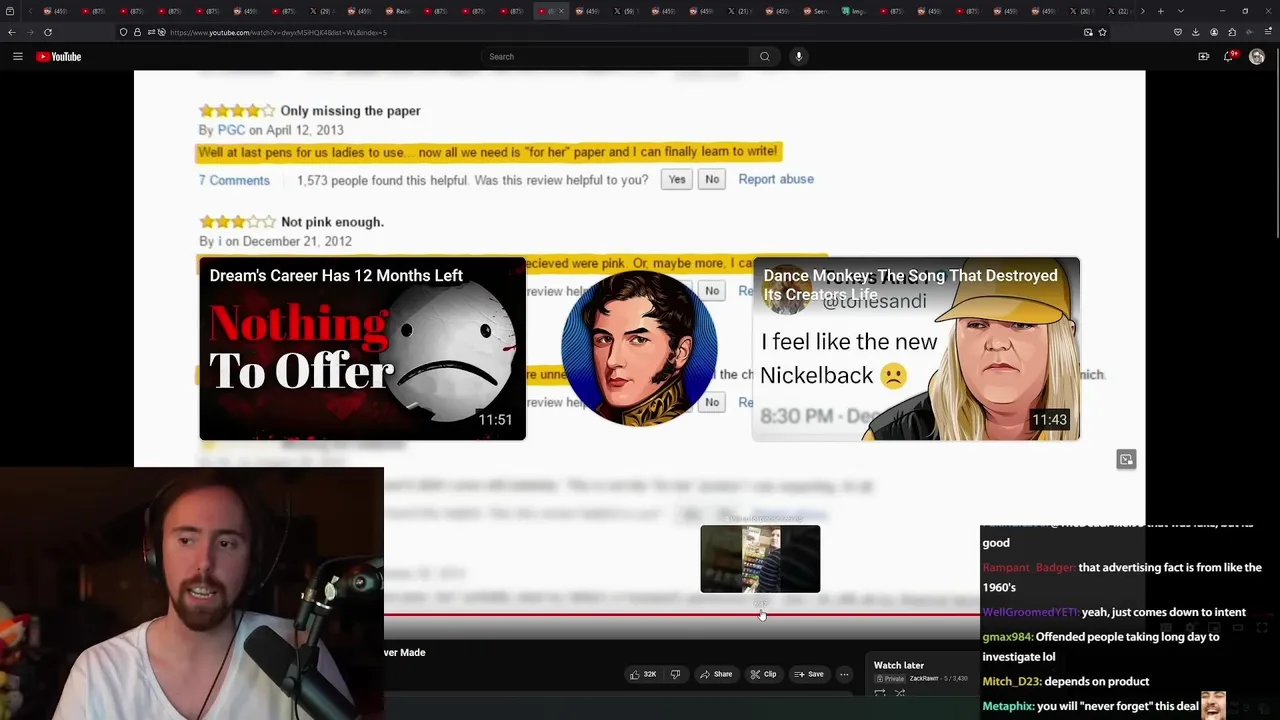1280x720 pixels.
Task: Share the video
Action: pyautogui.click(x=716, y=674)
